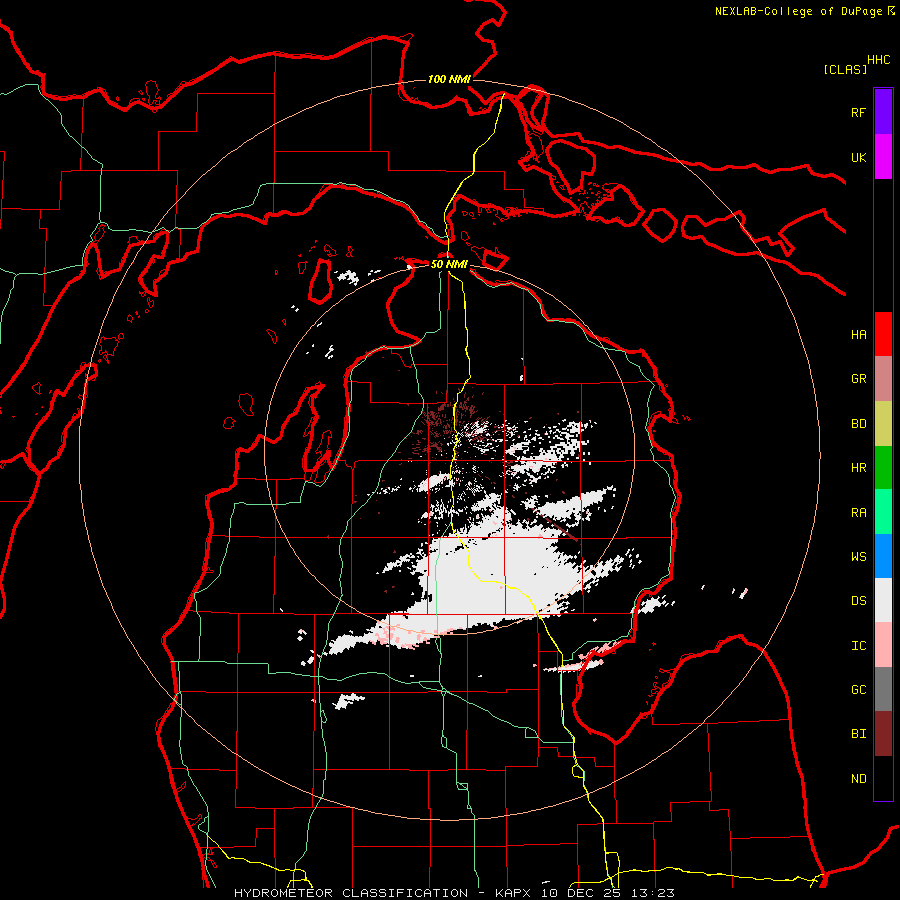Click the HR legend label

coord(858,468)
